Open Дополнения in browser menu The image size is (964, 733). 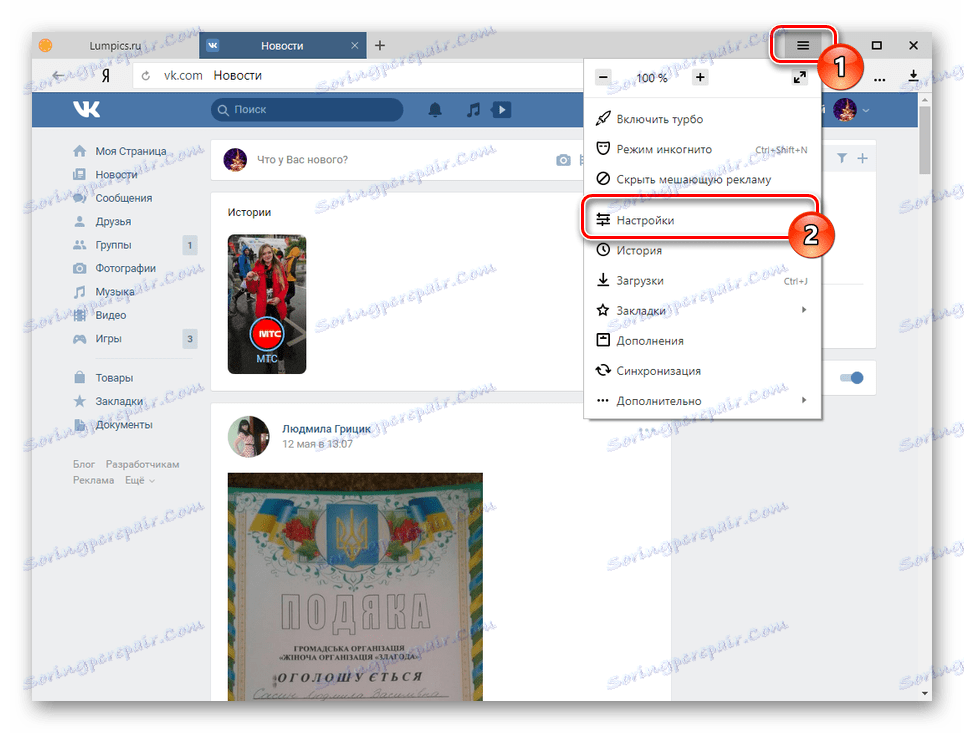702,341
